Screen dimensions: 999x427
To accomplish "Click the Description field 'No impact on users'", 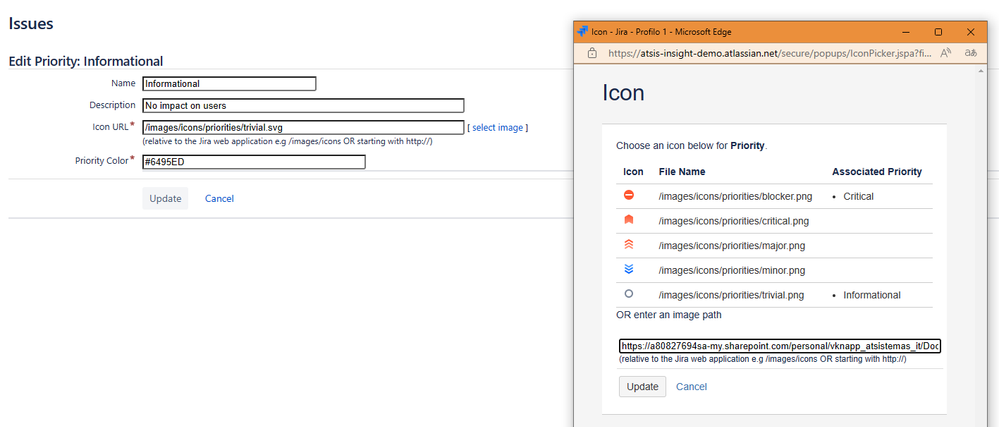I will tap(303, 106).
